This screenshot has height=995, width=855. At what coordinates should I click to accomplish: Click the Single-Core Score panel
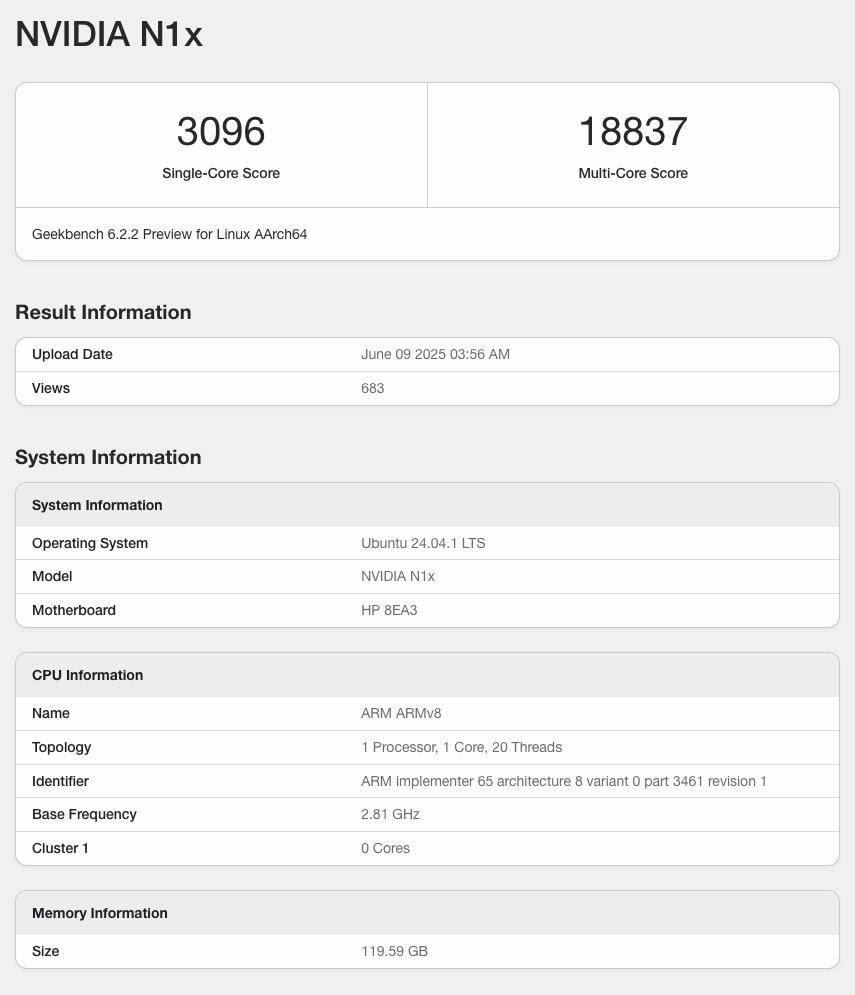(x=220, y=145)
